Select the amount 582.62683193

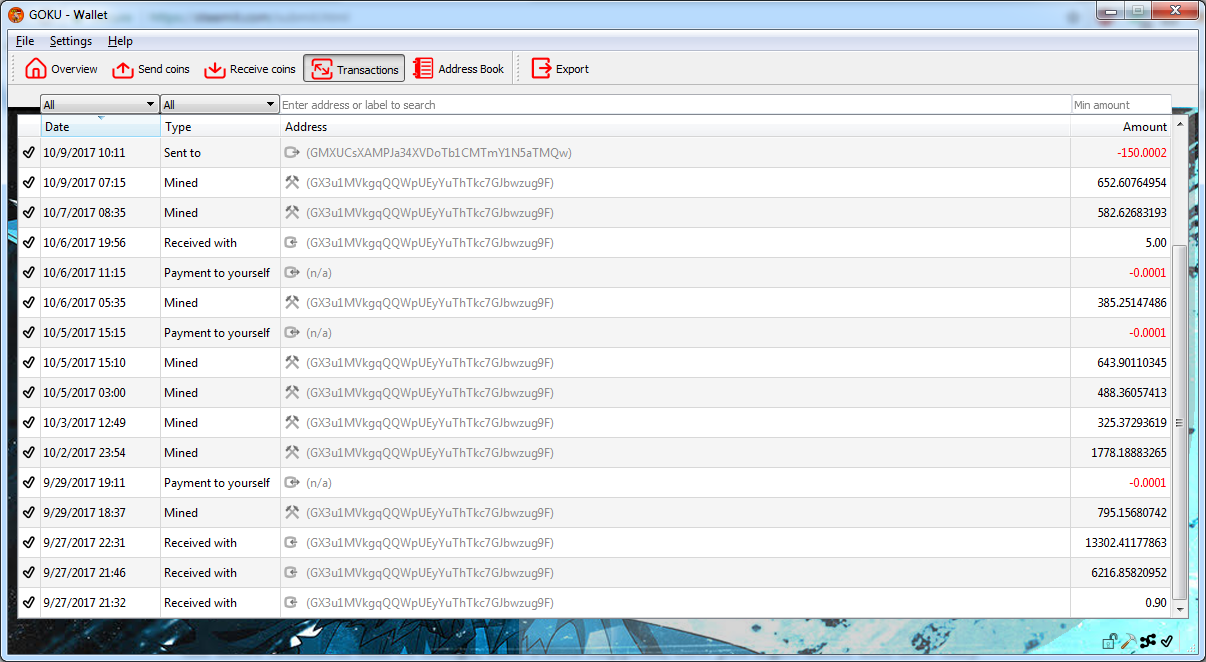1132,213
